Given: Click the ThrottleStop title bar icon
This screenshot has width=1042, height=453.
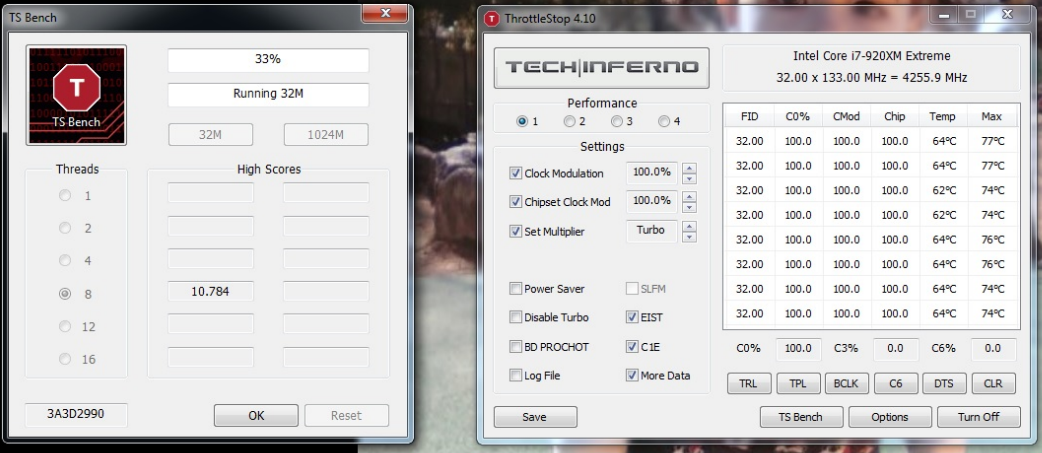Looking at the screenshot, I should (x=491, y=19).
